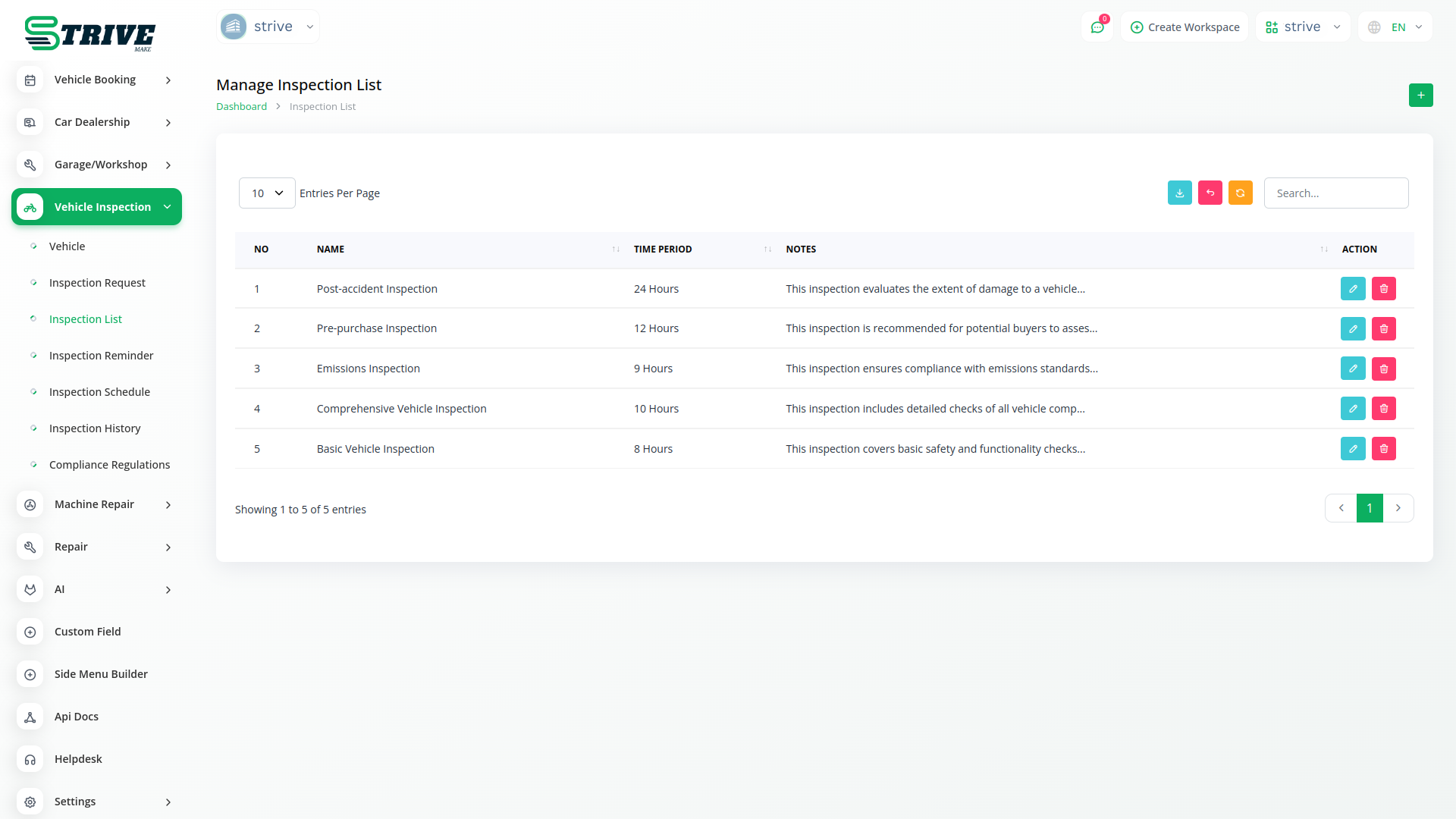
Task: Click the Create Workspace button
Action: pyautogui.click(x=1185, y=27)
